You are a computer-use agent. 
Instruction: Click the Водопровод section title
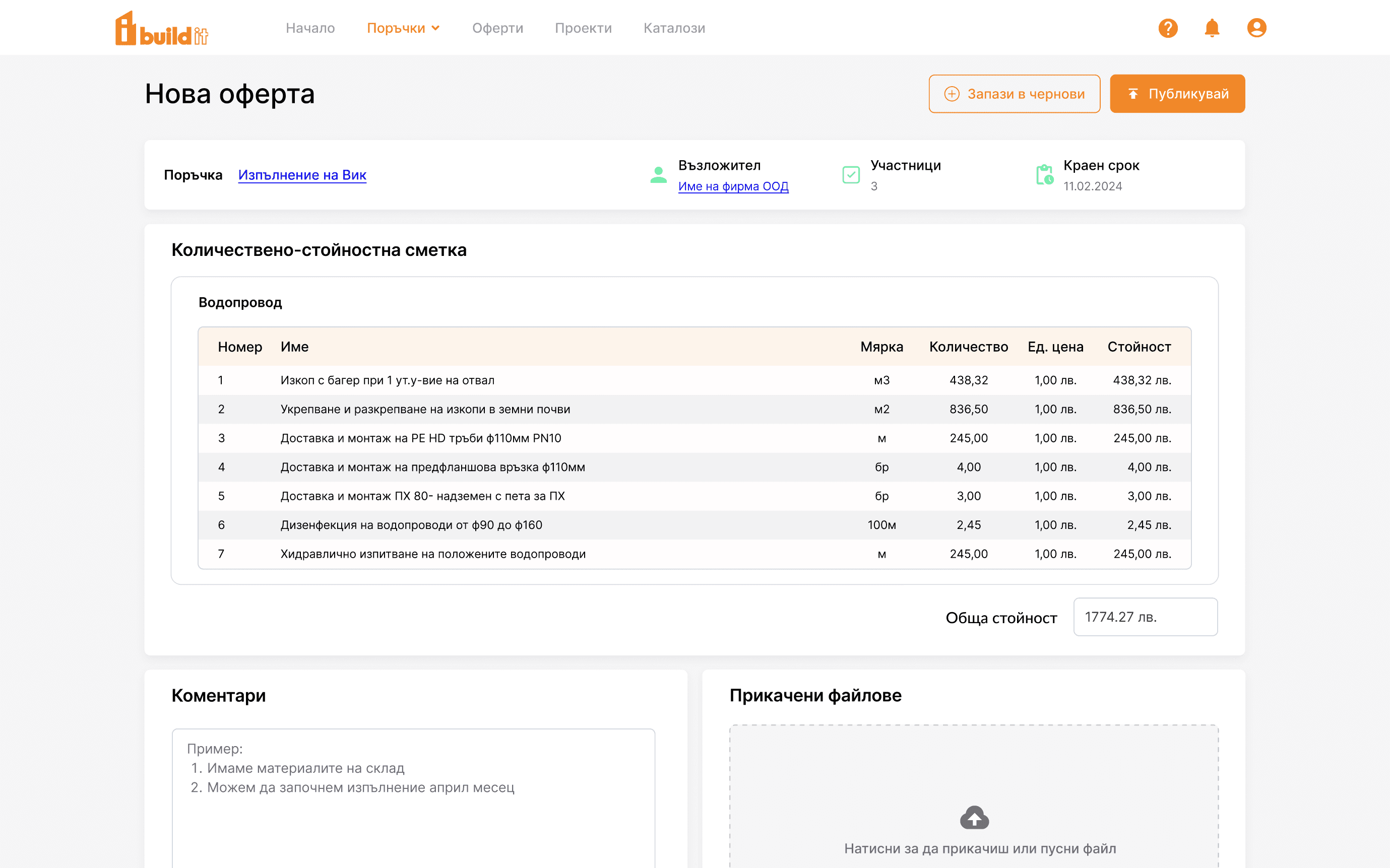240,303
